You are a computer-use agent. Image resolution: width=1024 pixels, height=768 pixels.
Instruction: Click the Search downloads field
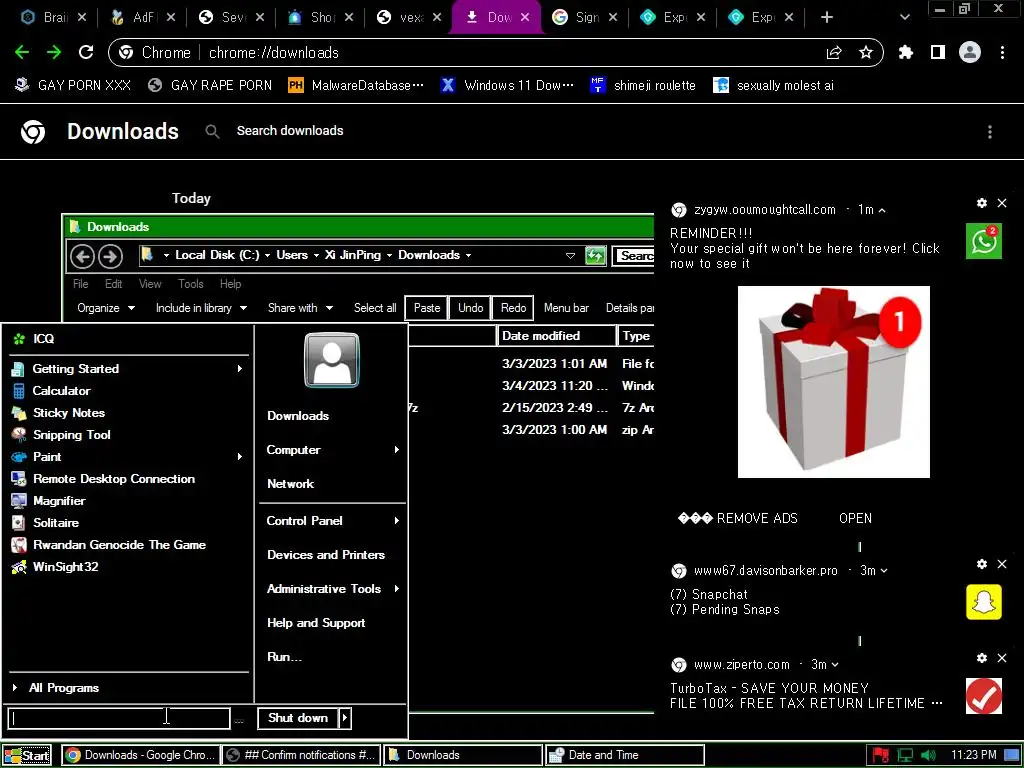[x=289, y=131]
